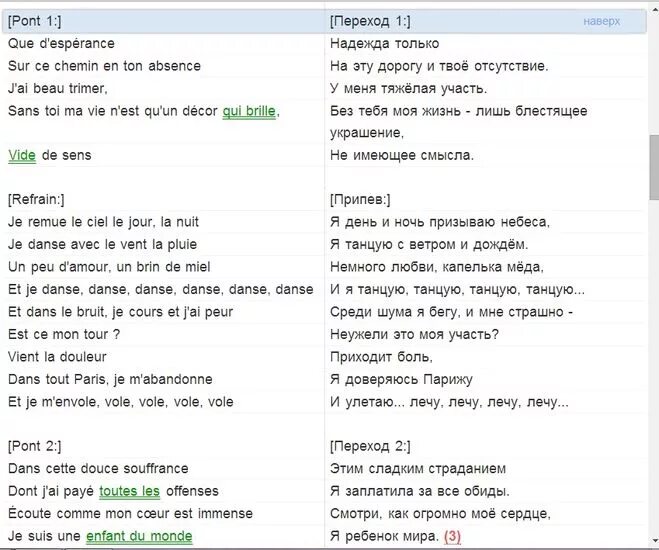Viewport: 659px width, 550px height.
Task: Click the vertical scrollbar thumb
Action: coord(654,167)
